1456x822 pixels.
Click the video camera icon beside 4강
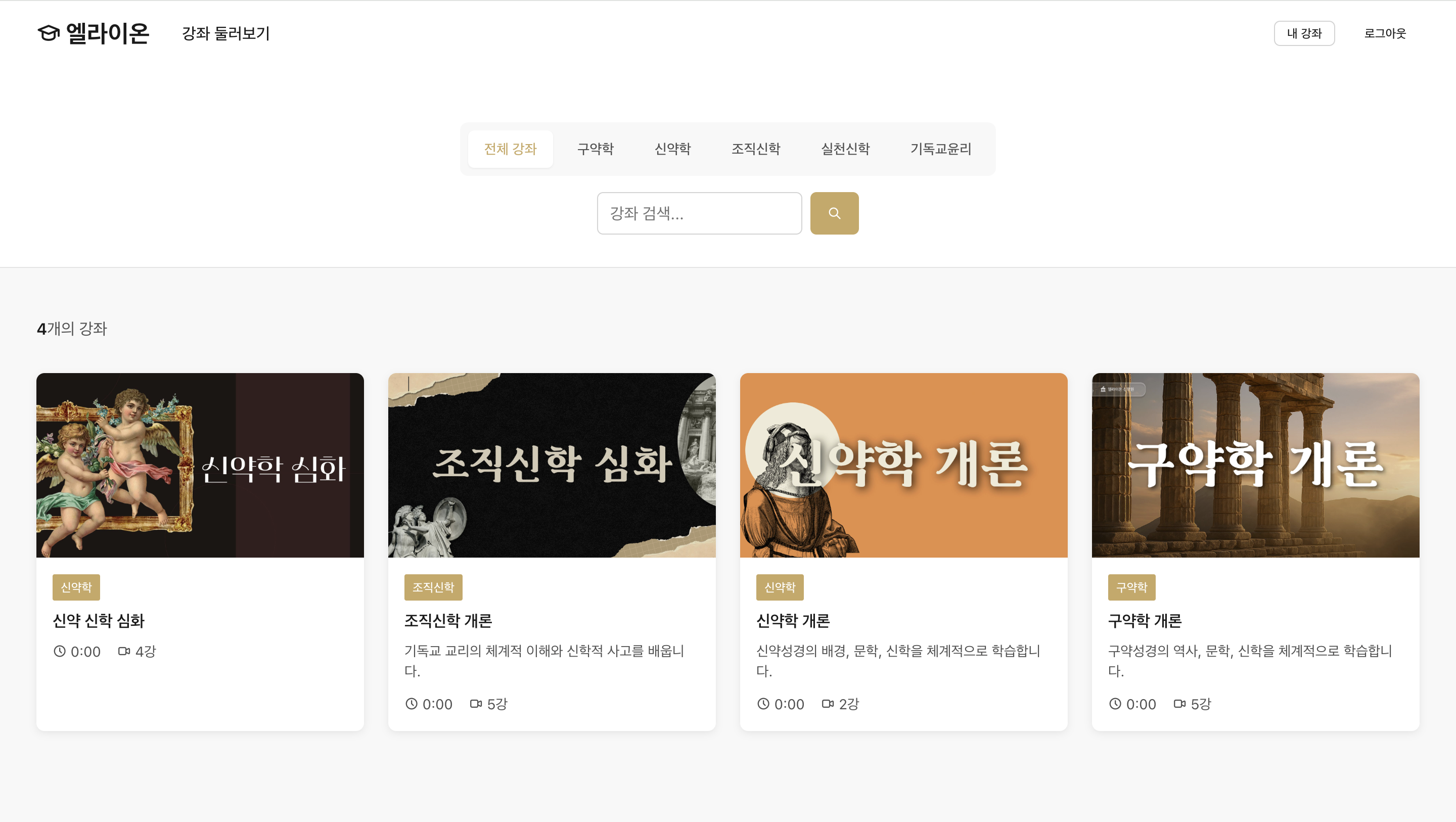(x=124, y=651)
